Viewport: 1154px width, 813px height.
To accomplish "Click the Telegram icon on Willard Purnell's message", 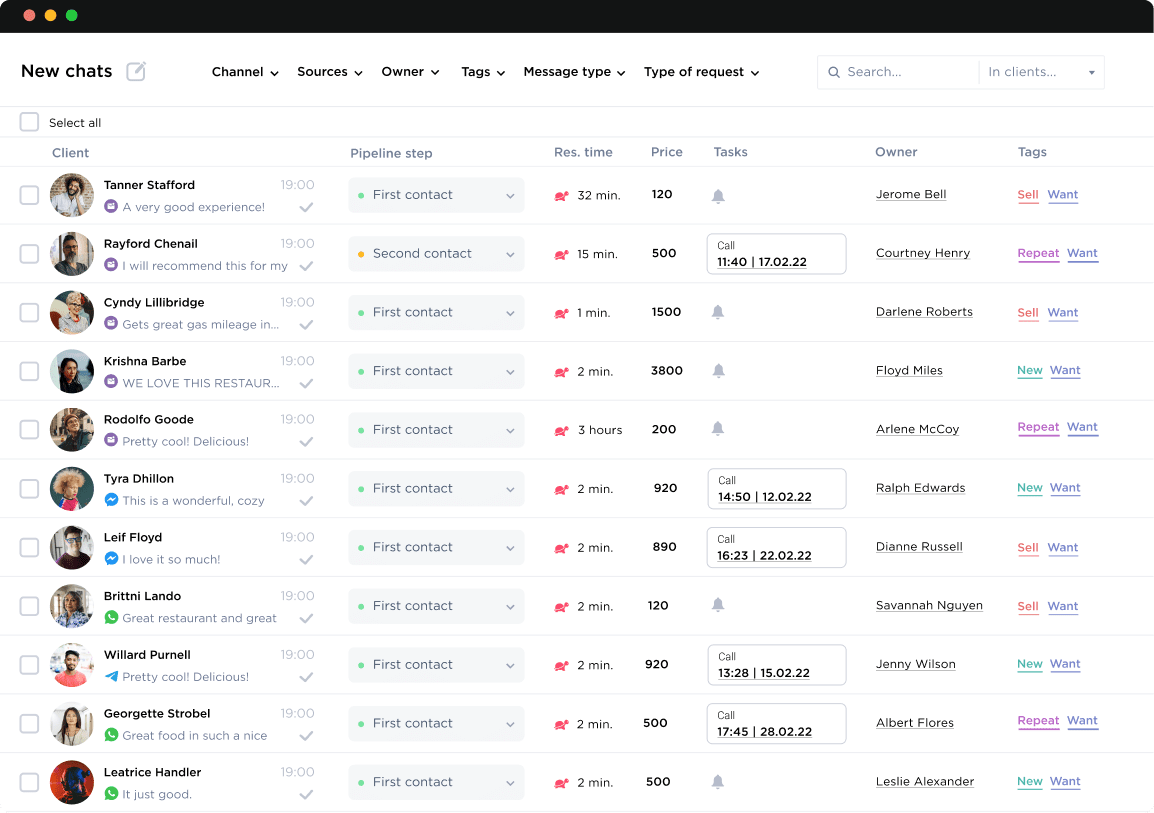I will pyautogui.click(x=111, y=677).
